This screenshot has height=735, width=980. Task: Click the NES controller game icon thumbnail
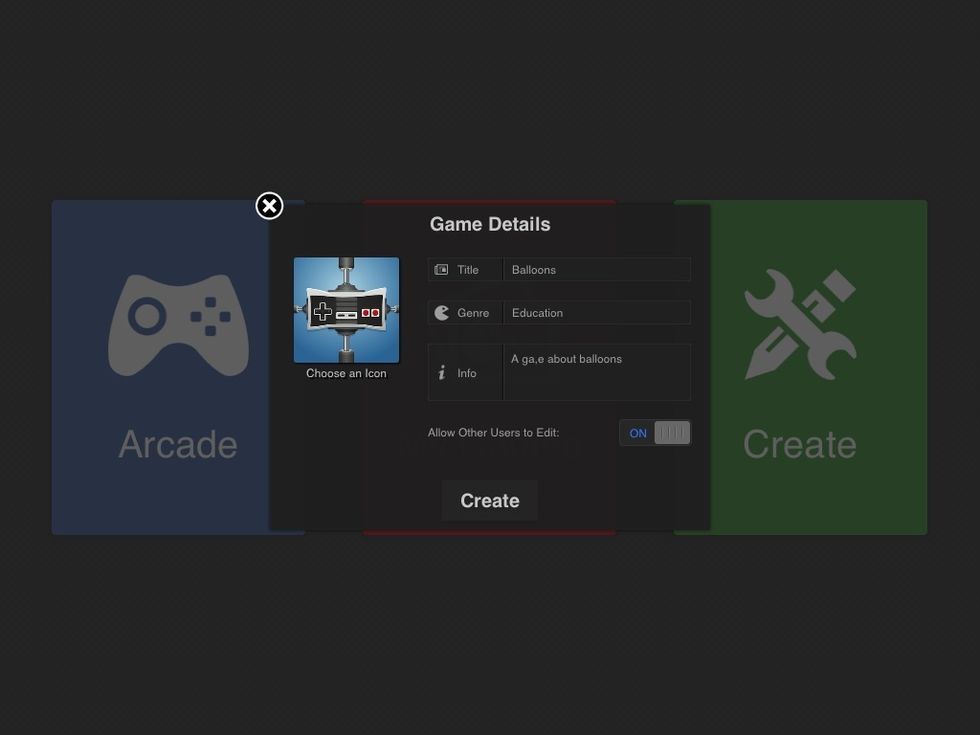(346, 310)
